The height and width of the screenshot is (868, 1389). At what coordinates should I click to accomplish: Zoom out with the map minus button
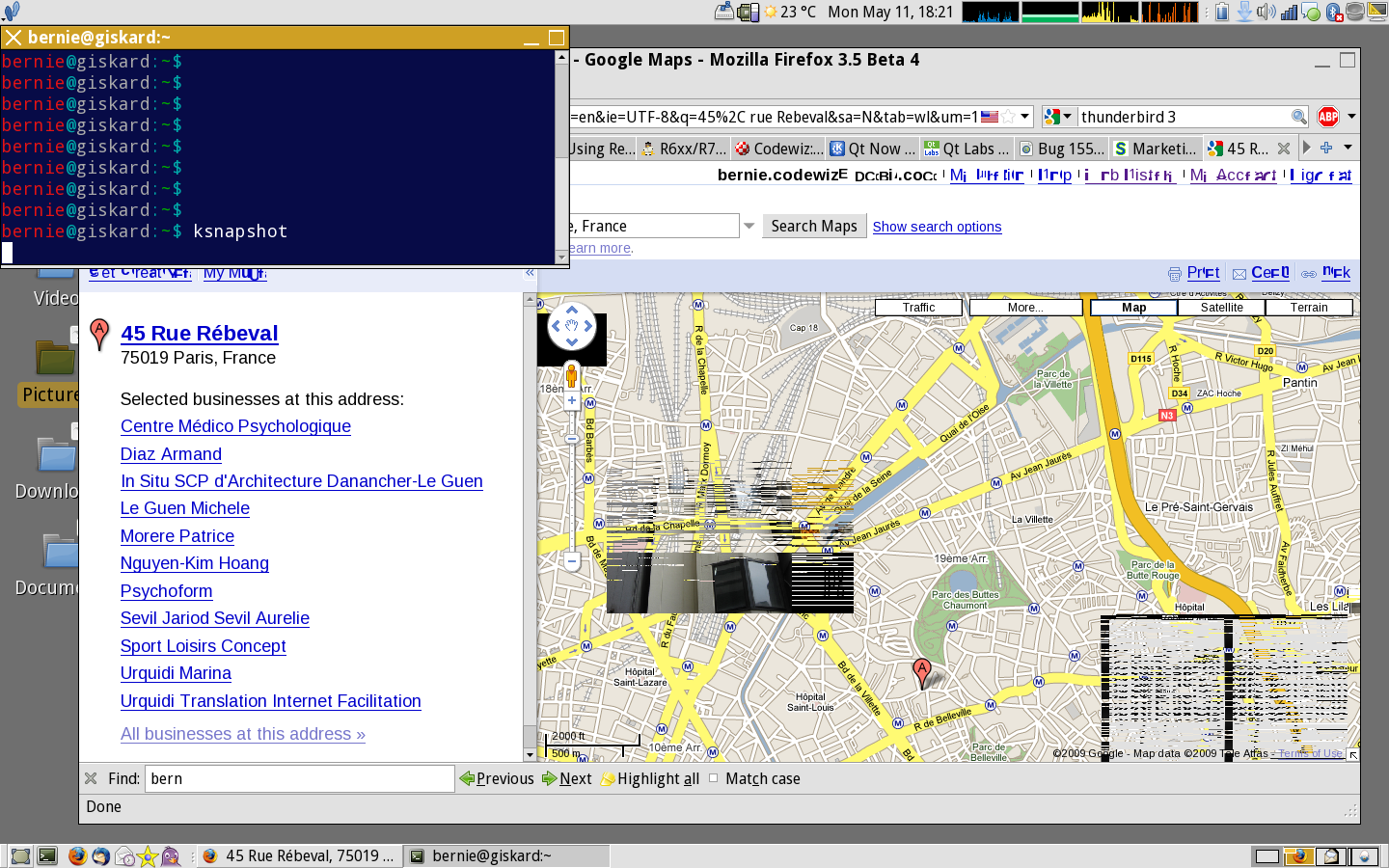[x=571, y=560]
